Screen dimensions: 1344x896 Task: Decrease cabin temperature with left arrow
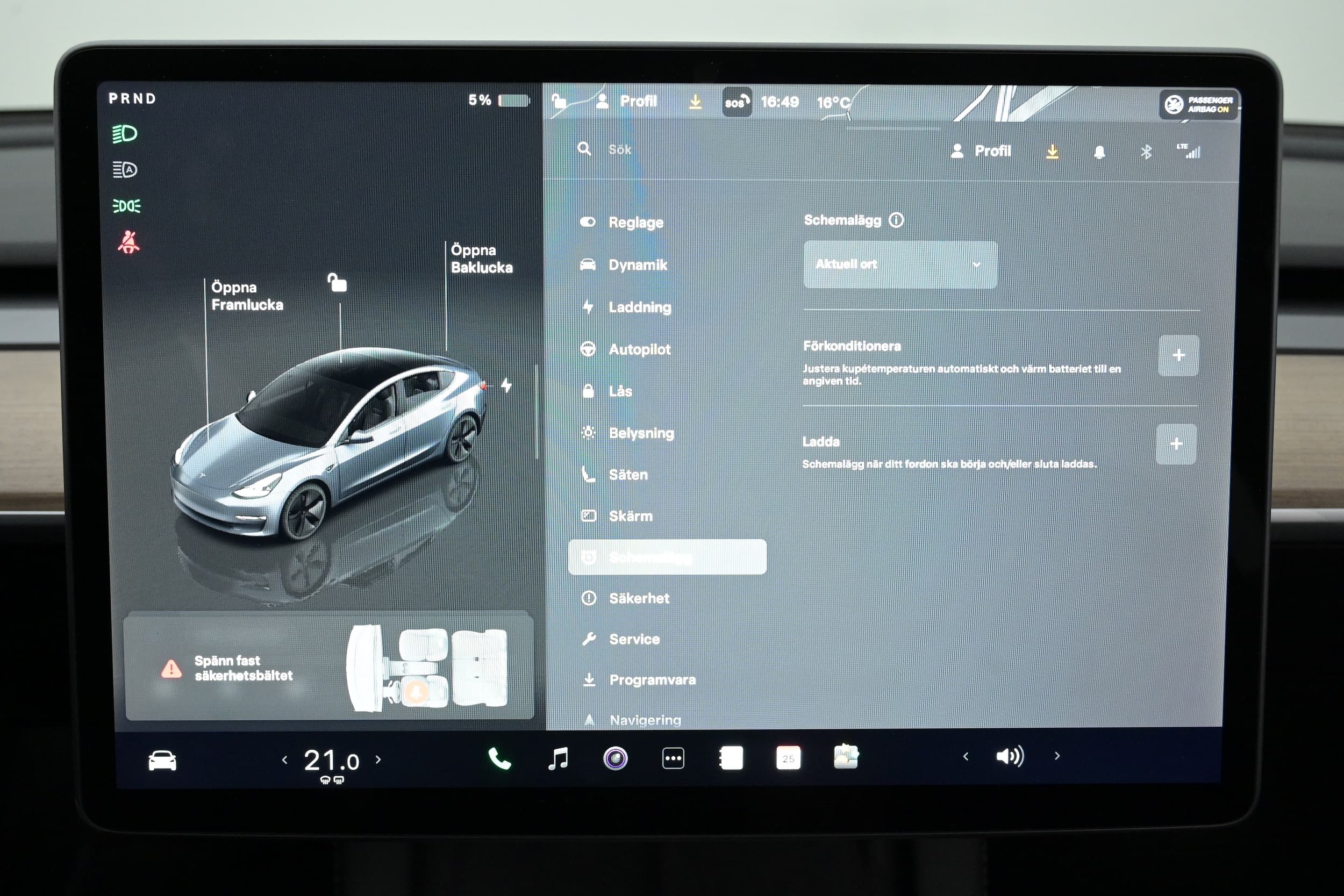pos(284,760)
